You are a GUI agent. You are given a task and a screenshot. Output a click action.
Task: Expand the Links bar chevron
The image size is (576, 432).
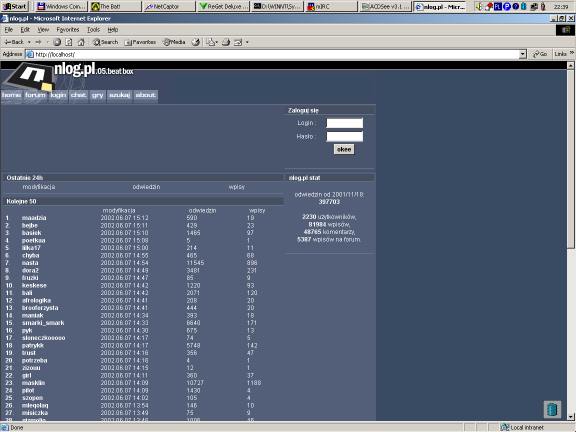[x=571, y=54]
